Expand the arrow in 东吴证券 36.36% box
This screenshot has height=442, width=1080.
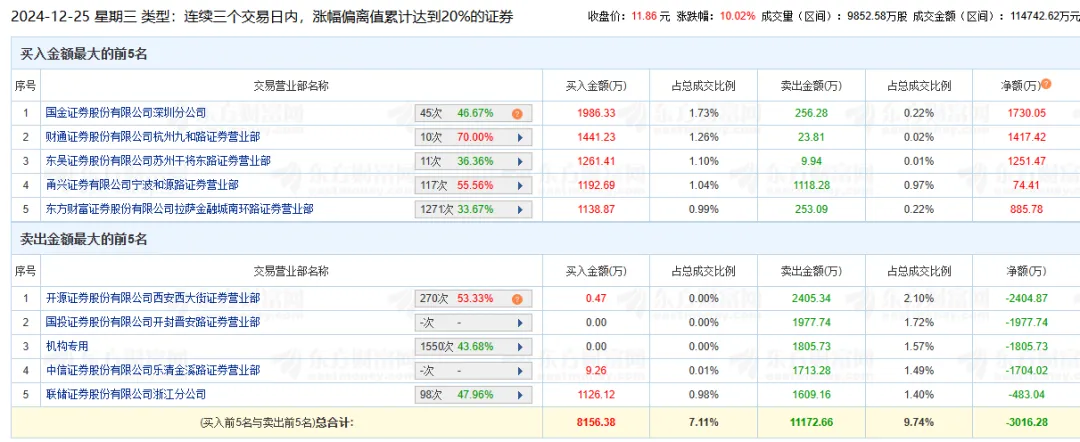pos(520,160)
